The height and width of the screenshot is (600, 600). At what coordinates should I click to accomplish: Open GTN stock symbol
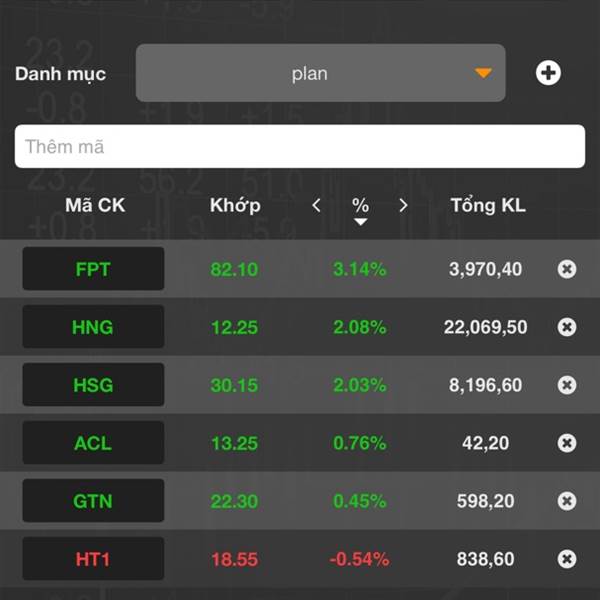click(x=93, y=501)
